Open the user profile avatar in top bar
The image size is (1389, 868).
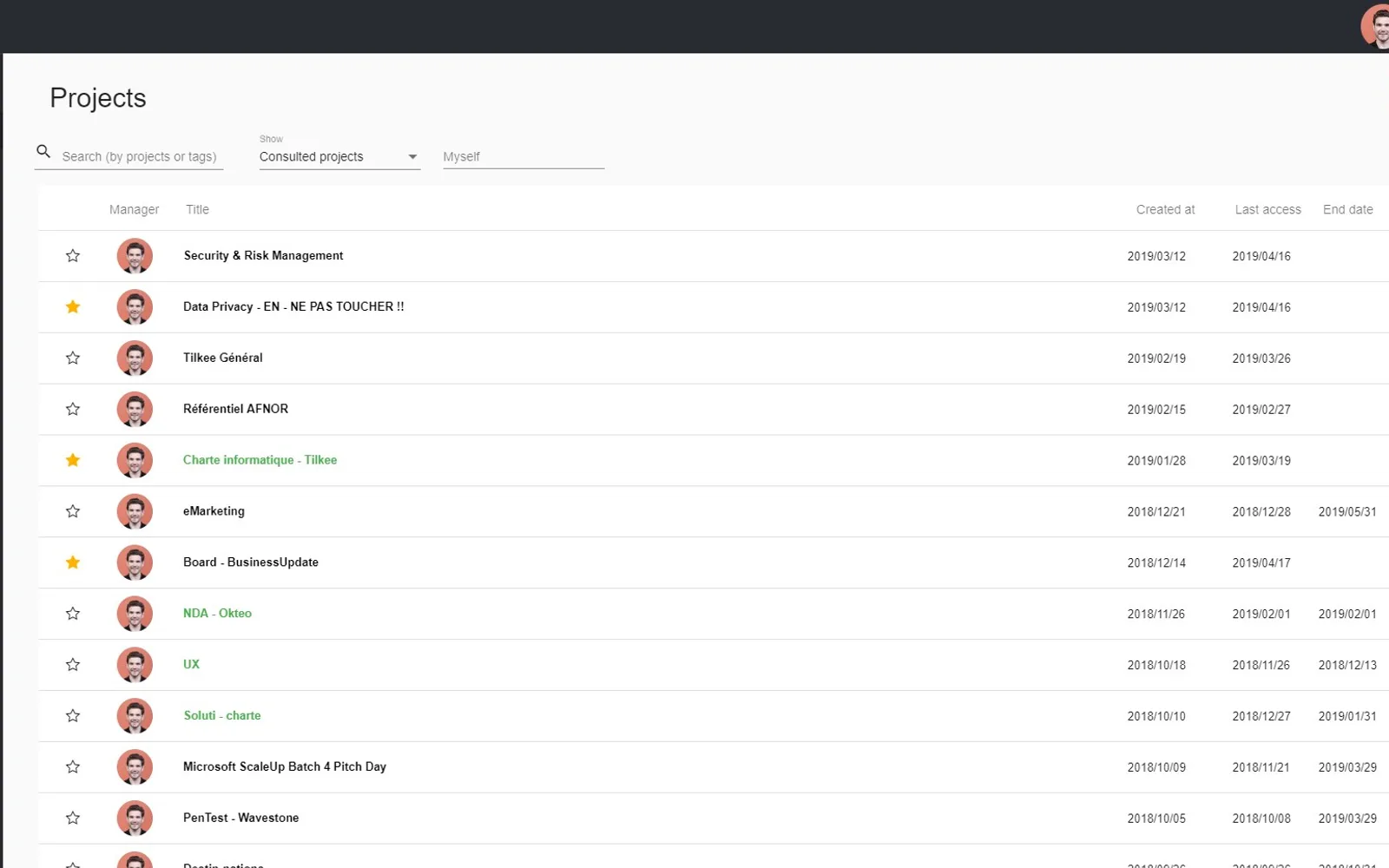click(x=1376, y=26)
